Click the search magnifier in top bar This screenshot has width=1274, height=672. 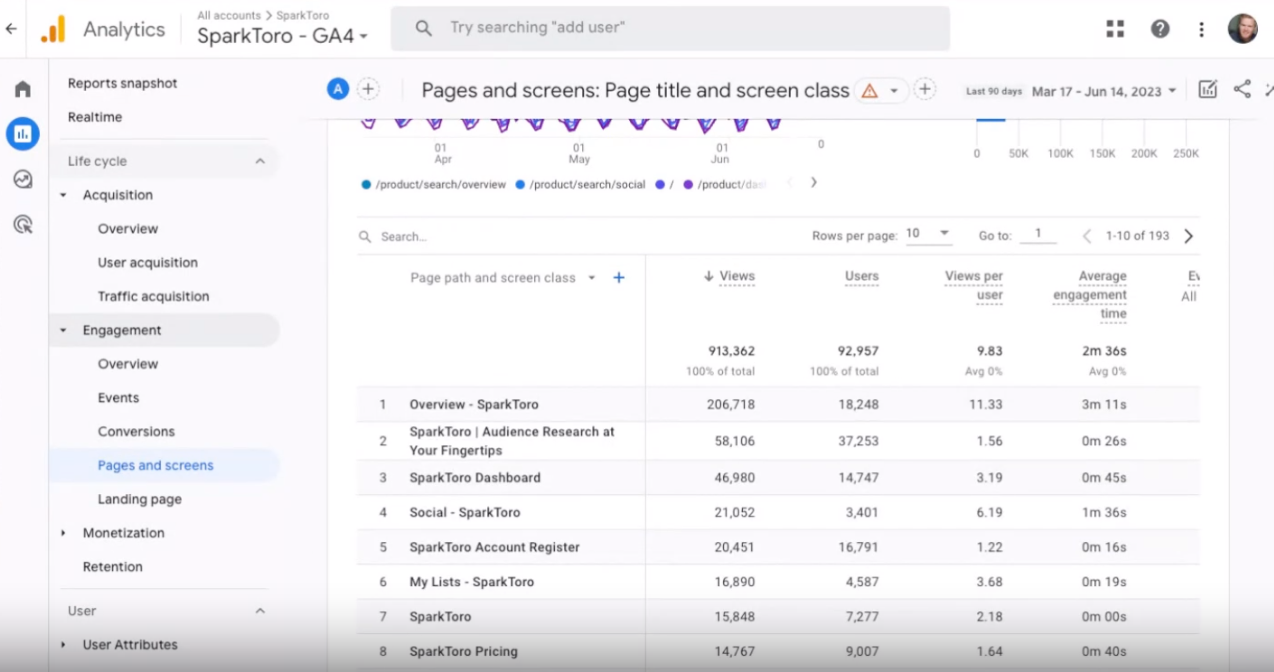pyautogui.click(x=423, y=29)
